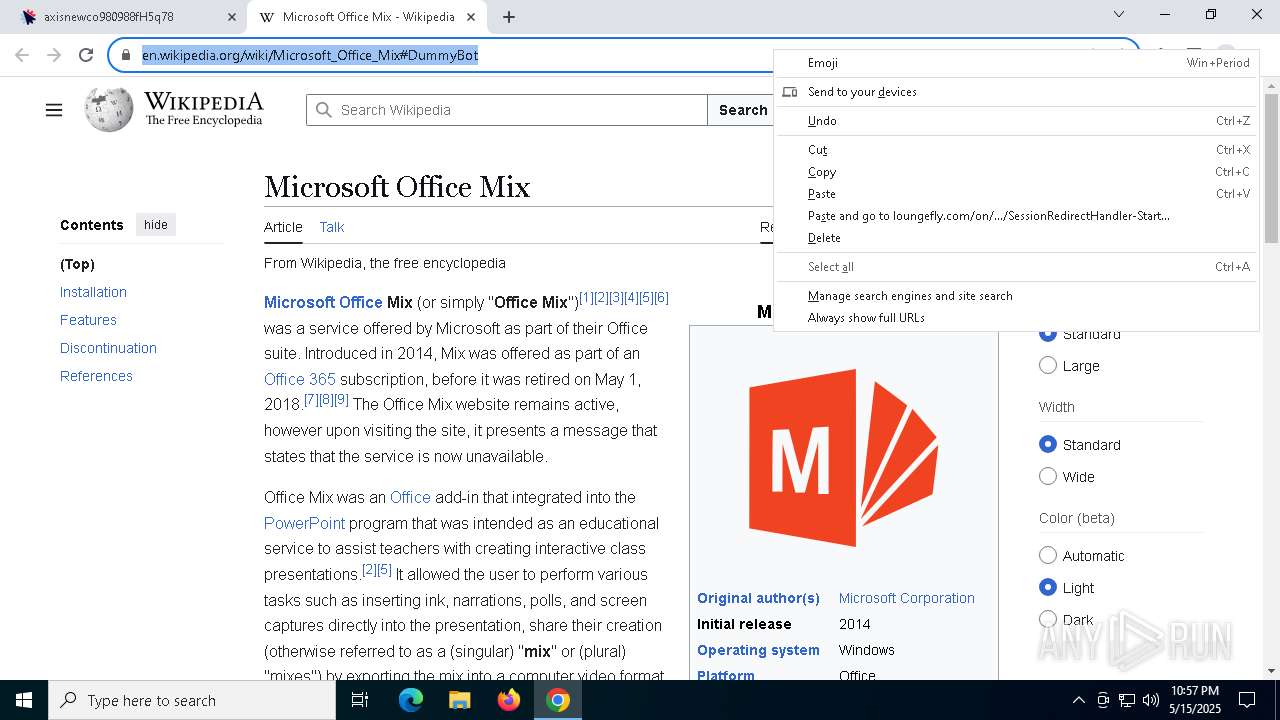The height and width of the screenshot is (720, 1280).
Task: Reload the page with the refresh icon
Action: pyautogui.click(x=86, y=55)
